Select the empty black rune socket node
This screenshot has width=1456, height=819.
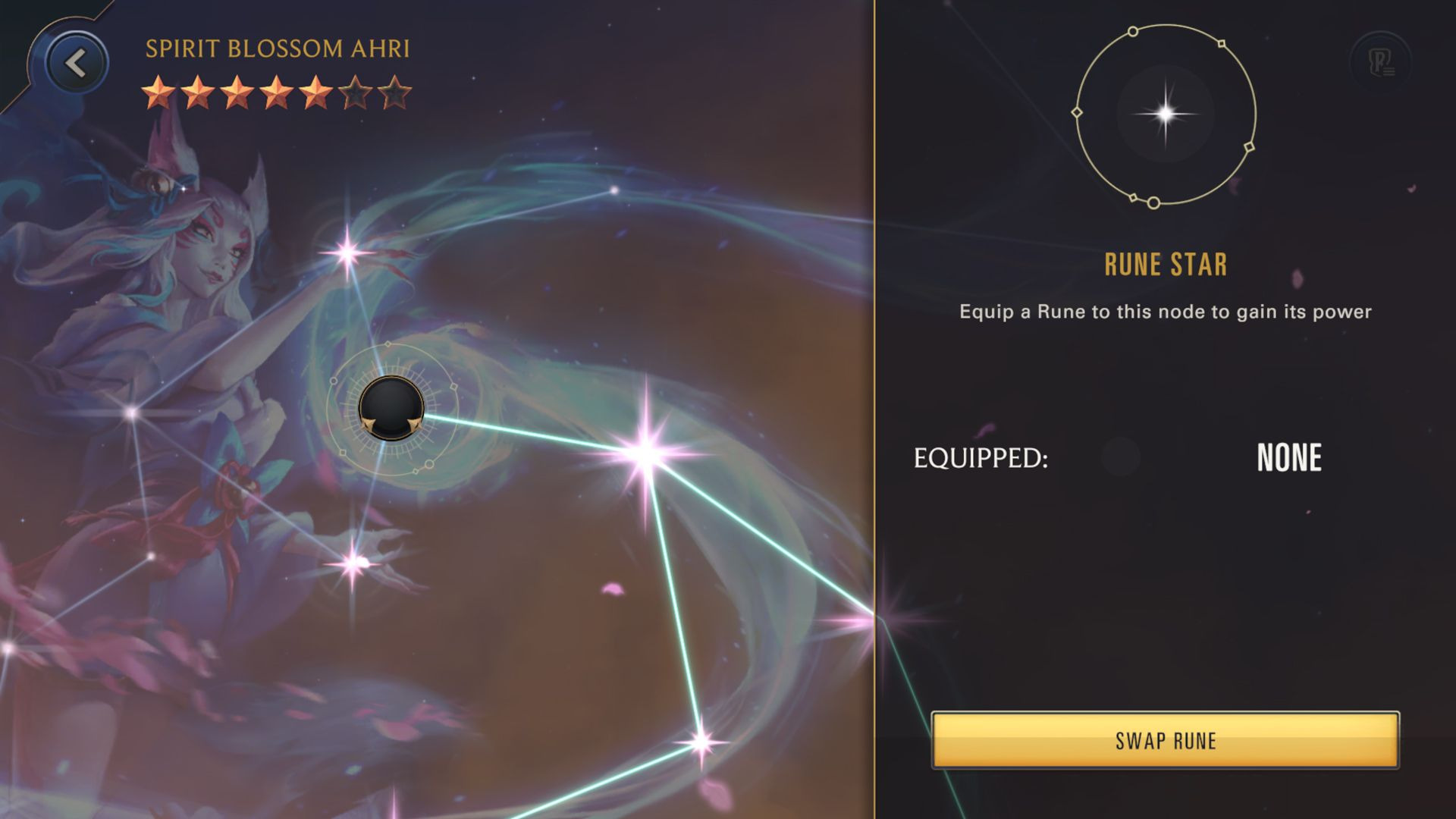click(391, 408)
